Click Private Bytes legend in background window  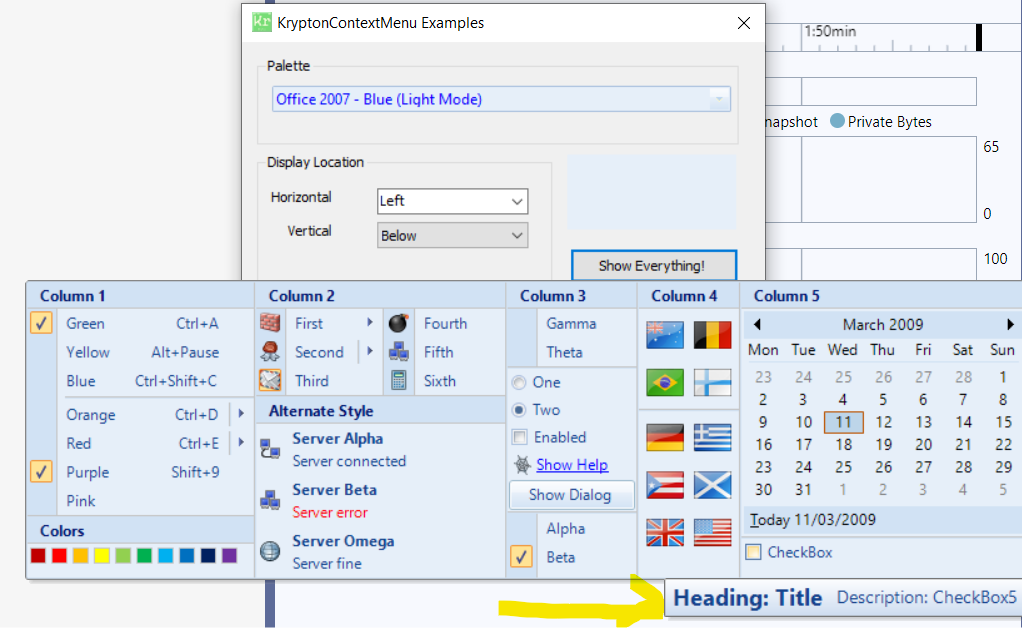[881, 121]
